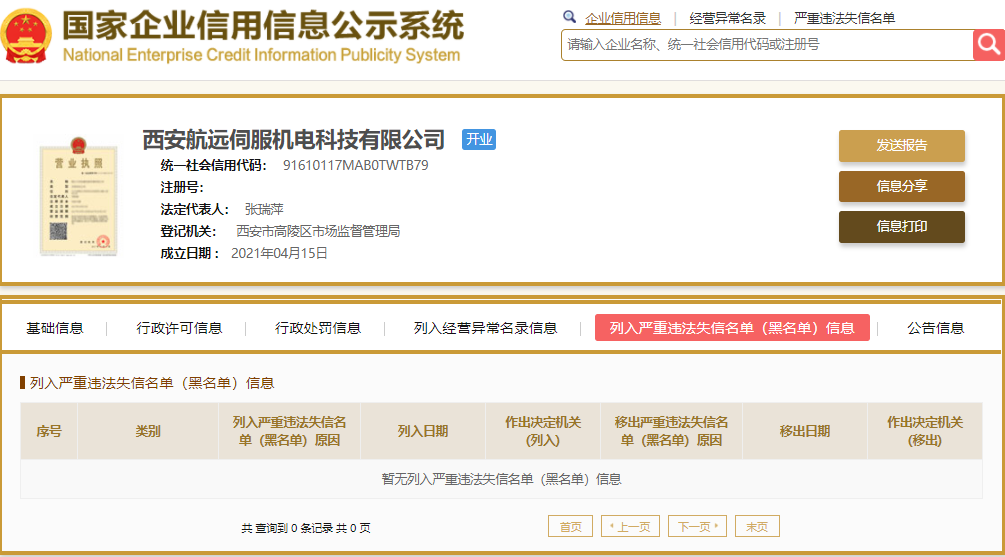Click establishment date 2021年04月15日
The height and width of the screenshot is (557, 1005).
click(x=279, y=253)
